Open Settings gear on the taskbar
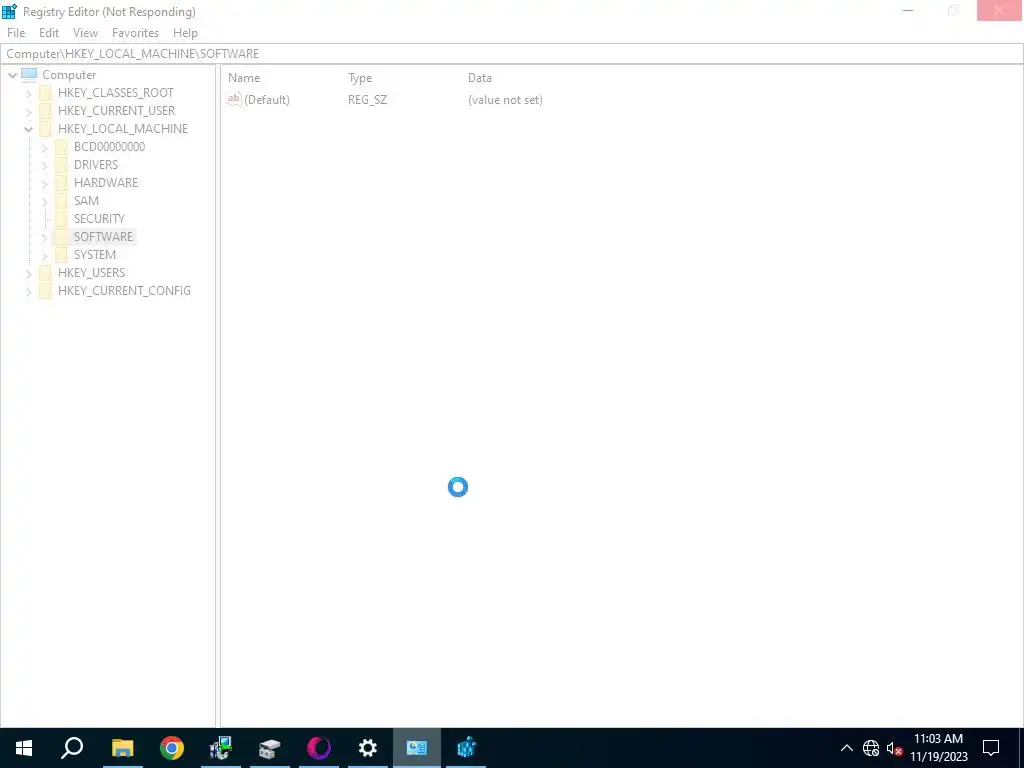Image resolution: width=1024 pixels, height=768 pixels. (x=368, y=748)
